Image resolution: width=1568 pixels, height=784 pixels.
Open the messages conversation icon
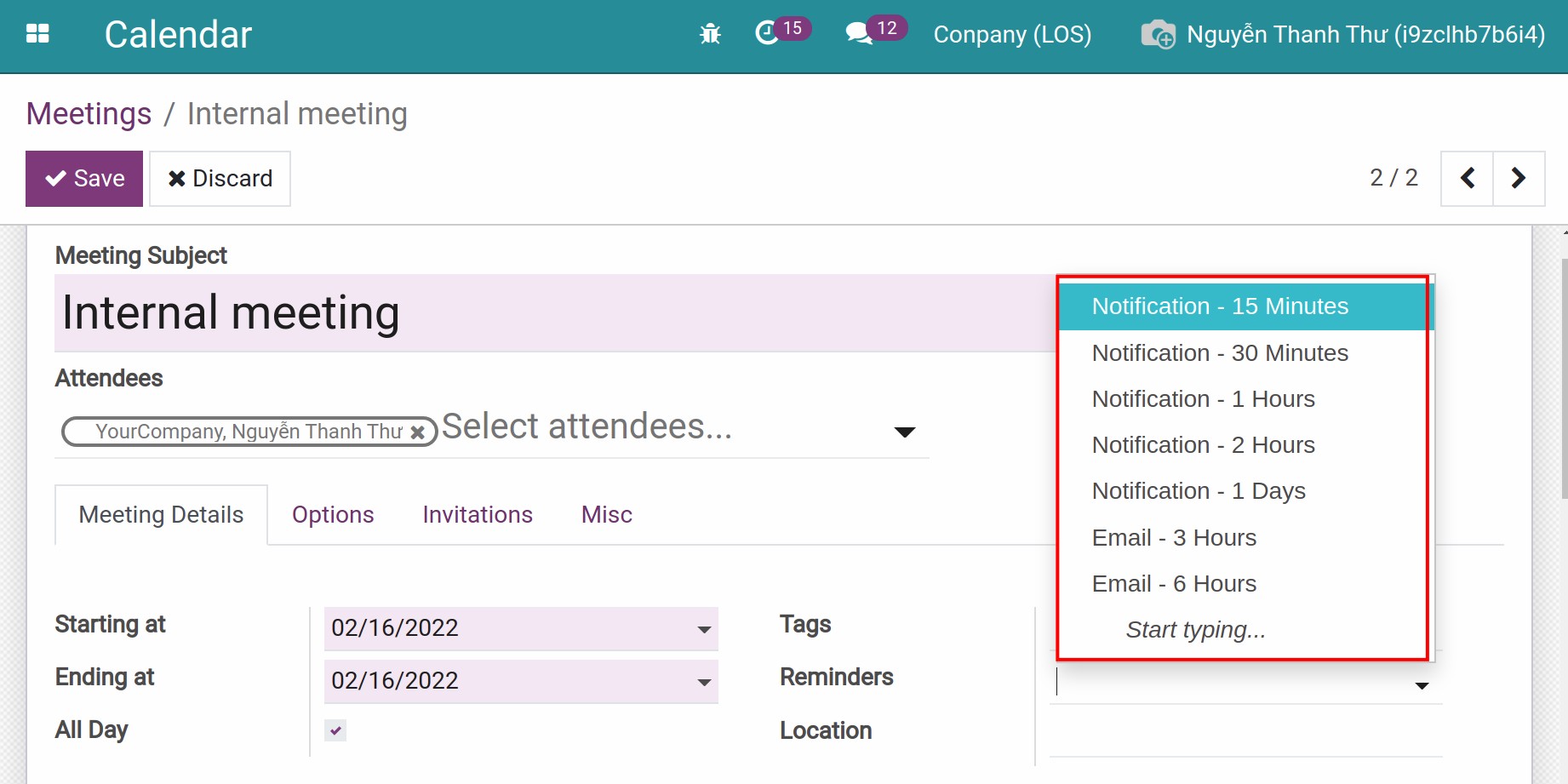click(x=859, y=32)
